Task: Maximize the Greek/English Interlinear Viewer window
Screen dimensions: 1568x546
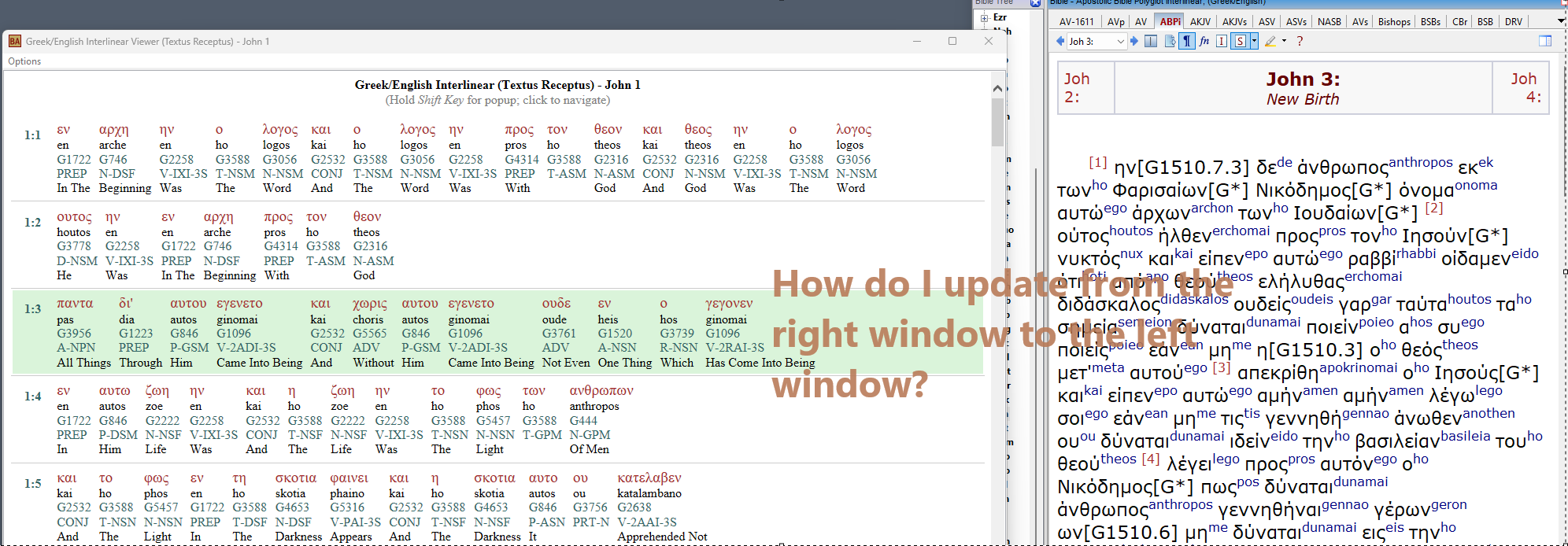Action: (952, 41)
